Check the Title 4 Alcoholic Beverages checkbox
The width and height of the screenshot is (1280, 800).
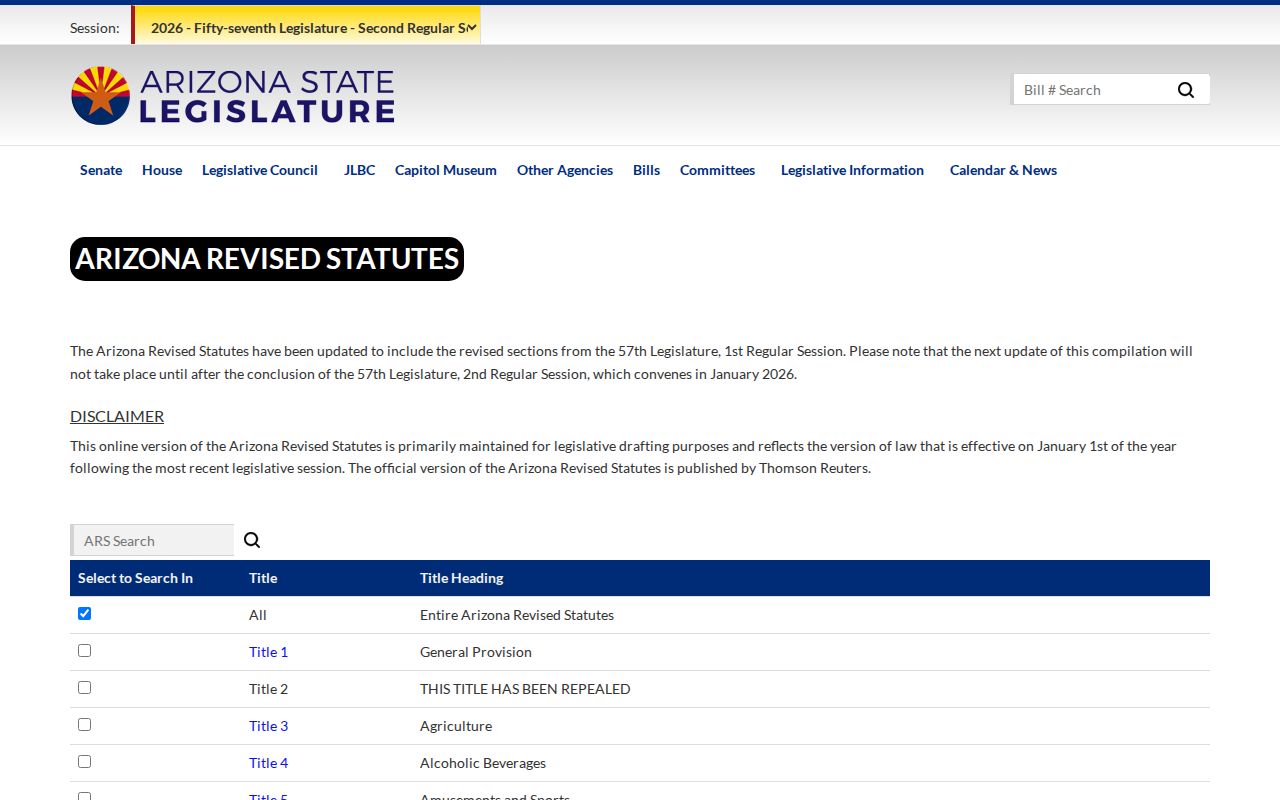coord(84,761)
